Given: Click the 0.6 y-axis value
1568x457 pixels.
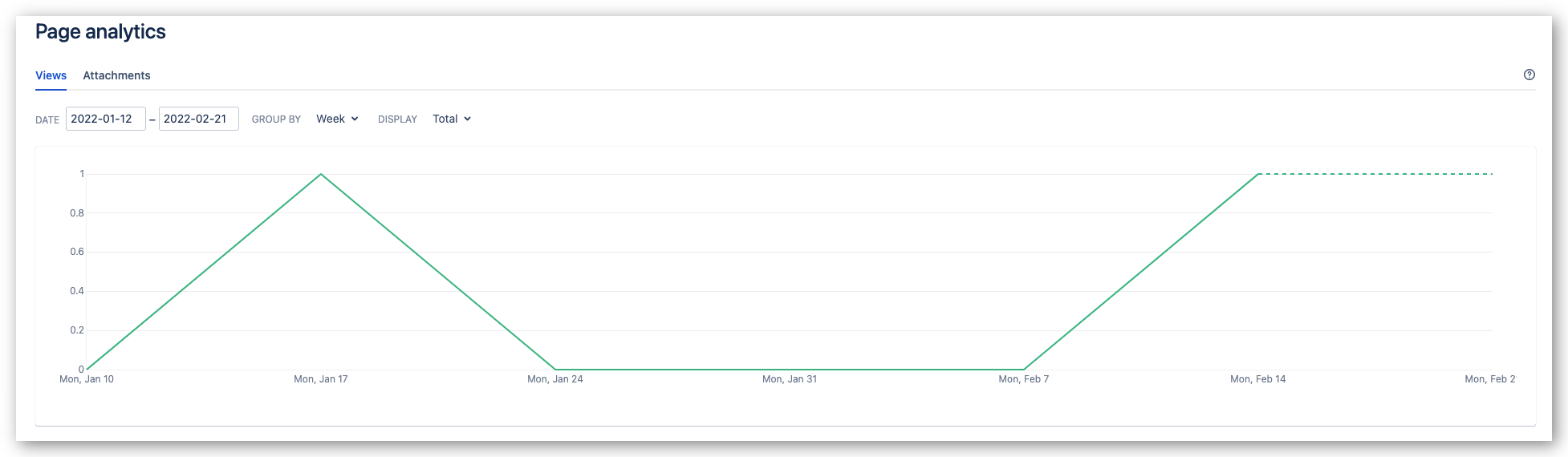Looking at the screenshot, I should point(77,252).
